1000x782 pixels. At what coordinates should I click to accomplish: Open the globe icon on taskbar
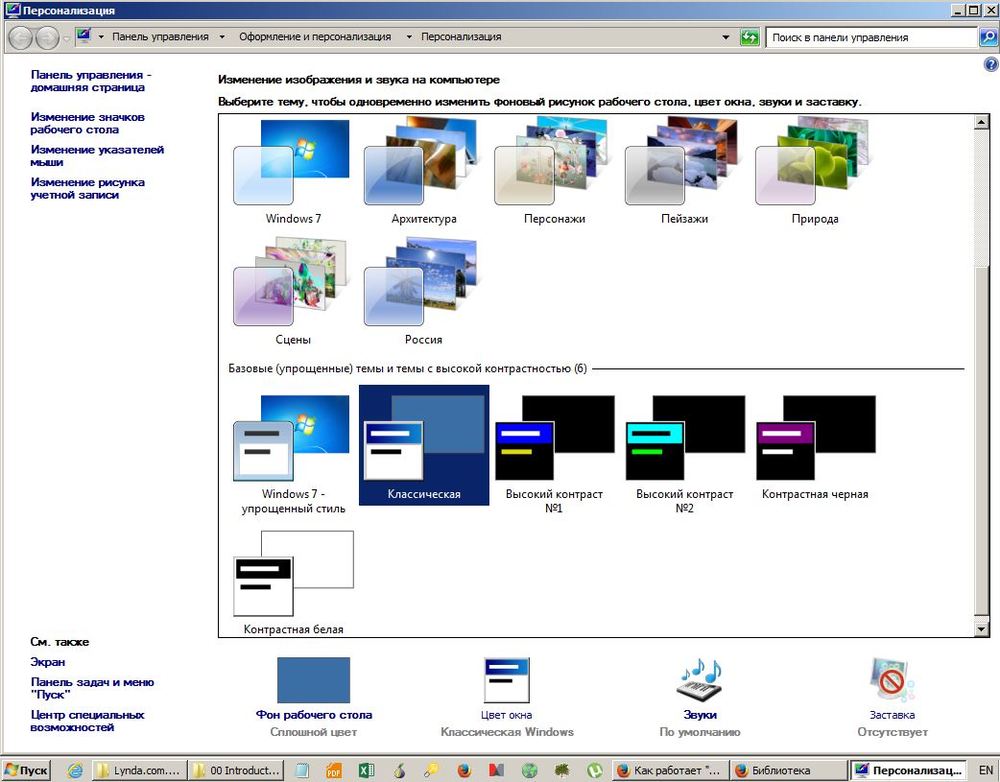(x=529, y=771)
